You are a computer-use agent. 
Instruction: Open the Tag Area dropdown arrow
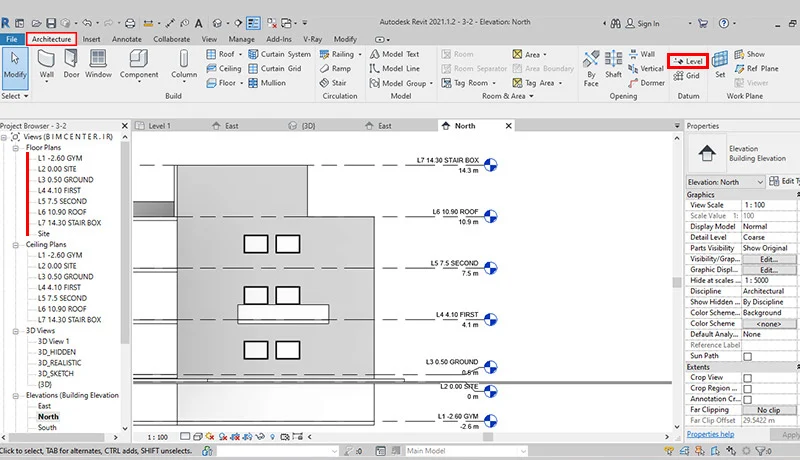click(560, 83)
